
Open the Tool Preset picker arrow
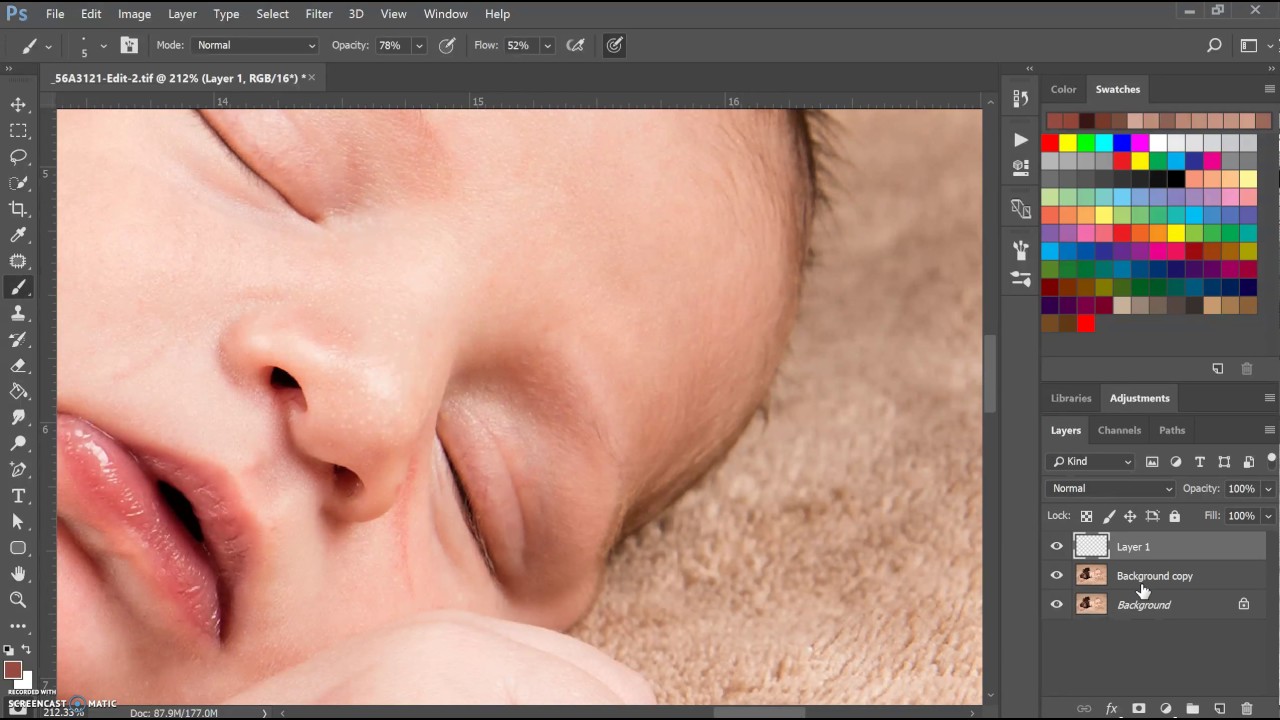click(x=48, y=46)
